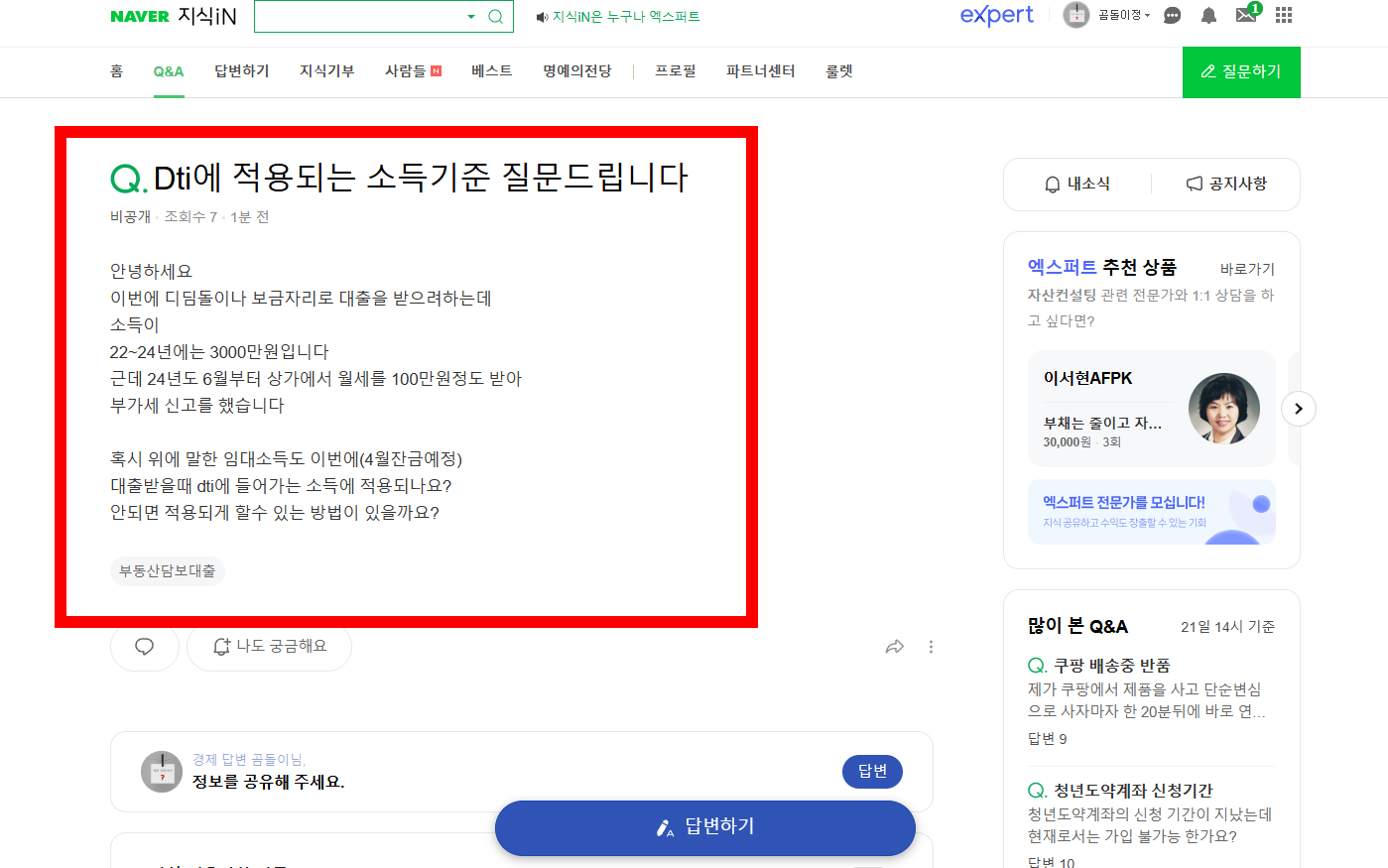
Task: Click the 바로가기 link in the expert card
Action: (x=1248, y=269)
